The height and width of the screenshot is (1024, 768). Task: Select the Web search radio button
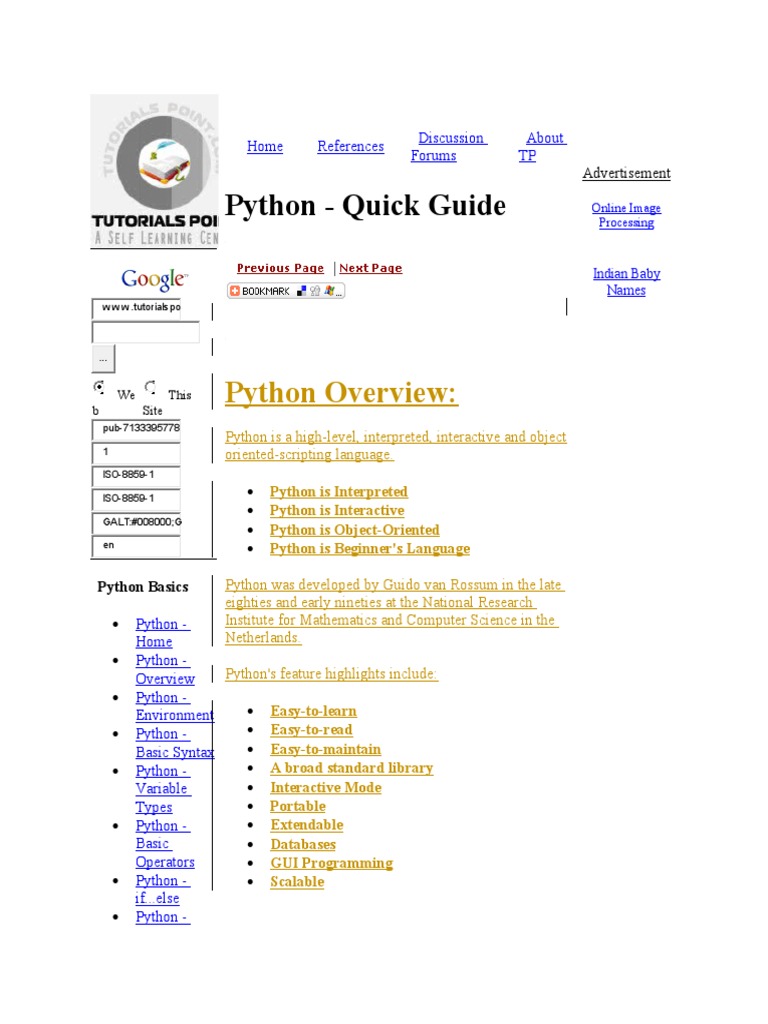click(99, 387)
